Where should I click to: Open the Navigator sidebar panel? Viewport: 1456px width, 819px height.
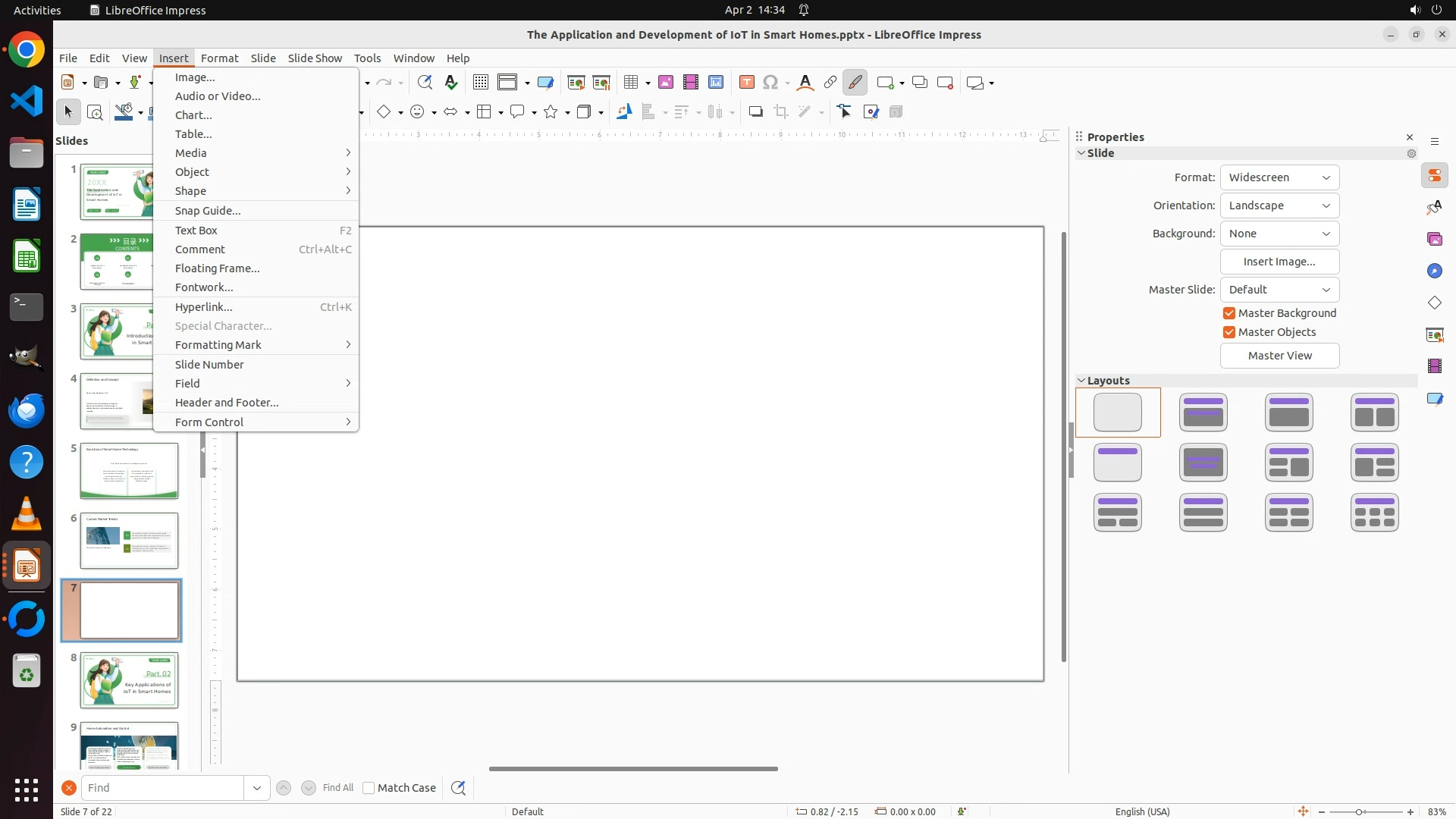click(1435, 271)
